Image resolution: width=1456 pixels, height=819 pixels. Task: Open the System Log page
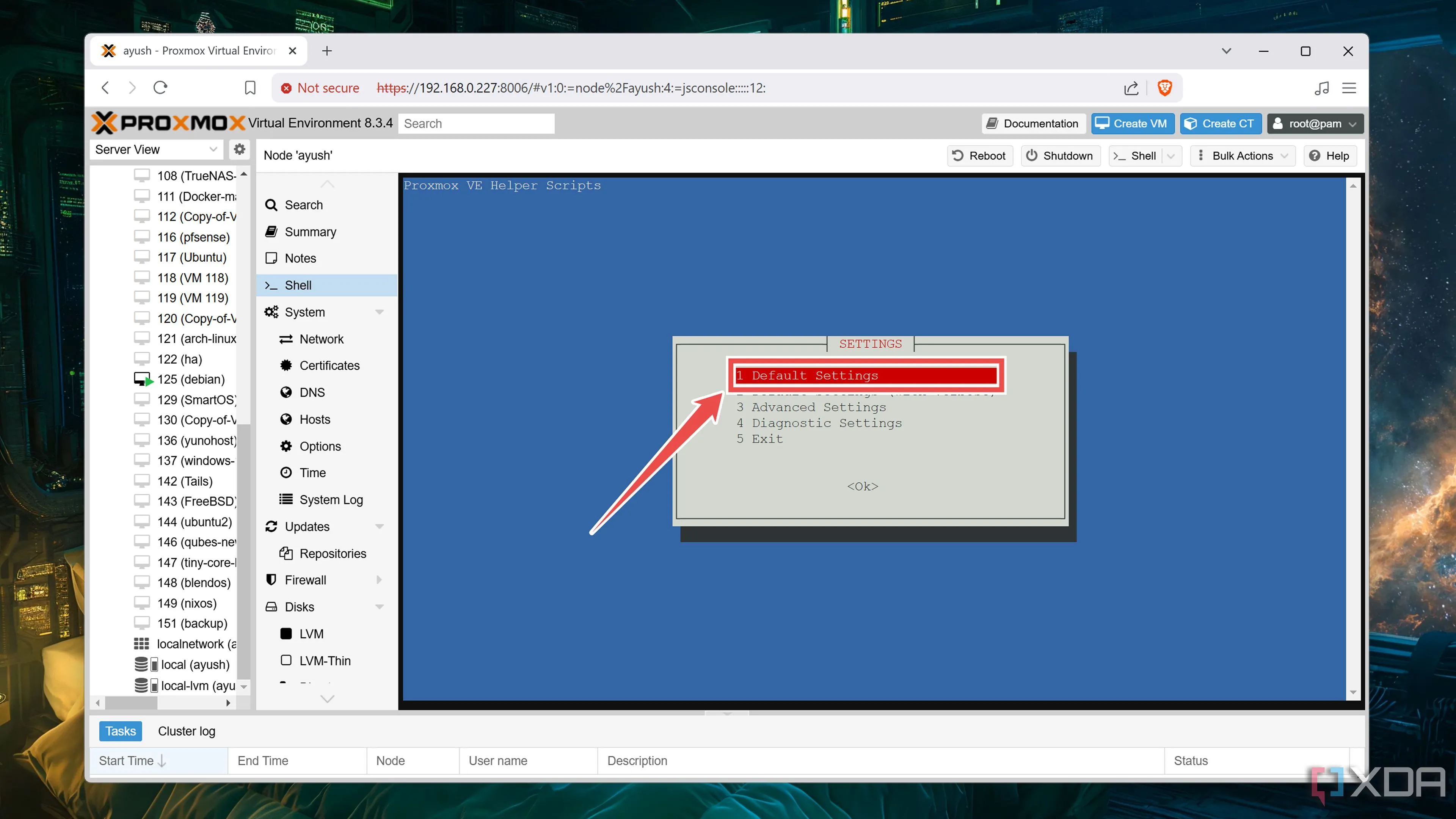coord(331,500)
